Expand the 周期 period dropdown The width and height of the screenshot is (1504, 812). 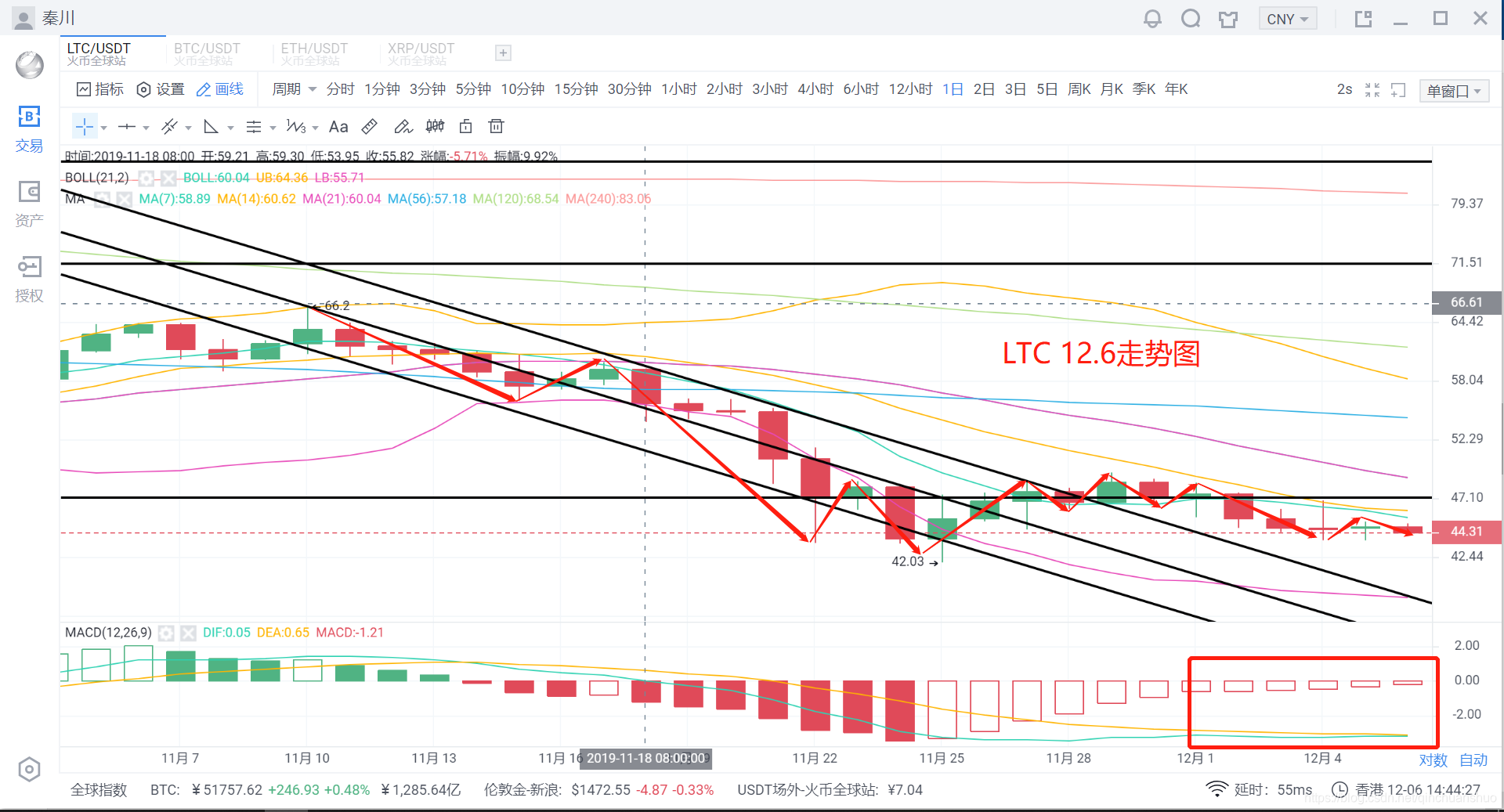(294, 89)
